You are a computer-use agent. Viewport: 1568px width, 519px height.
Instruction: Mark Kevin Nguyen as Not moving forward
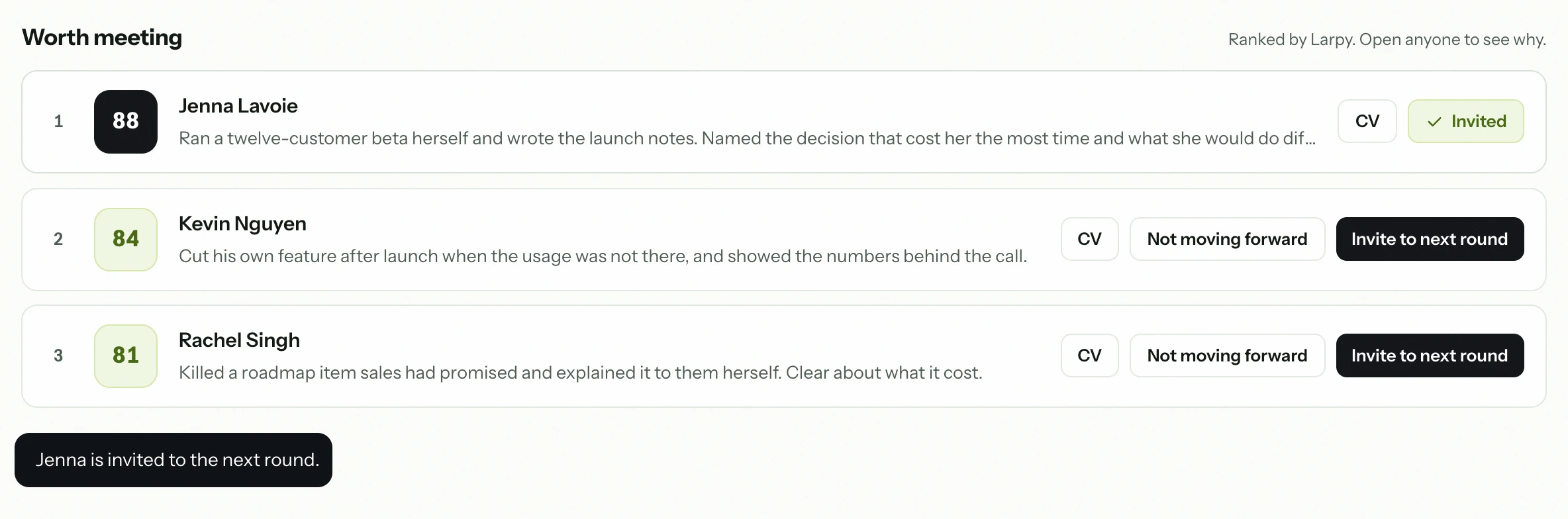1228,239
